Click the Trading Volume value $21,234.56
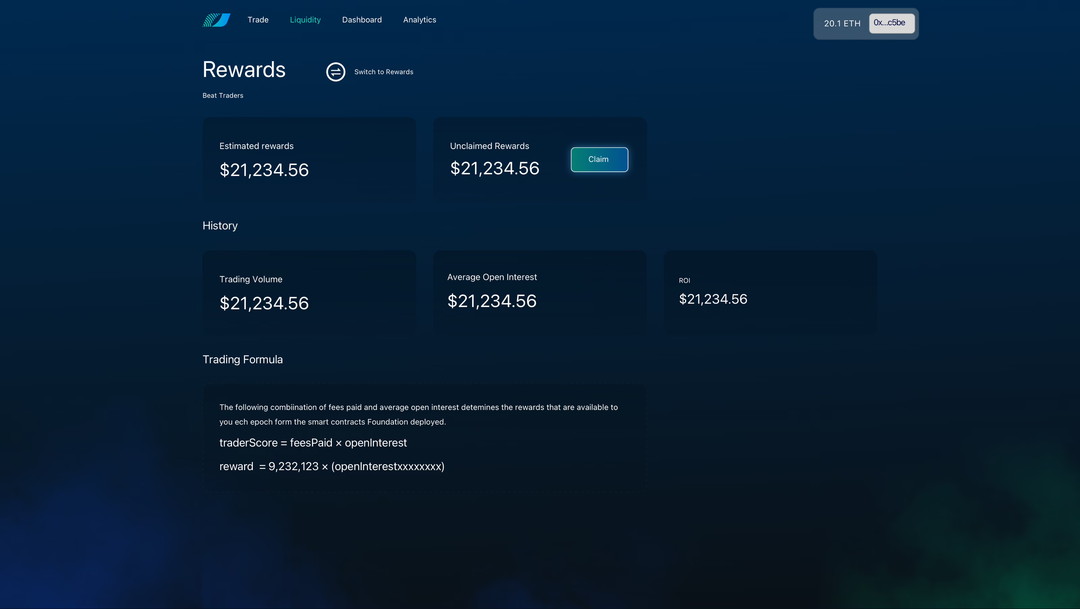The height and width of the screenshot is (609, 1080). (264, 304)
